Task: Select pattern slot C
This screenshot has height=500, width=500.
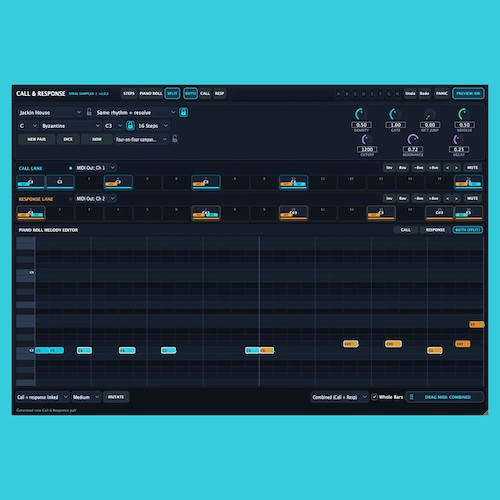Action: pyautogui.click(x=355, y=94)
